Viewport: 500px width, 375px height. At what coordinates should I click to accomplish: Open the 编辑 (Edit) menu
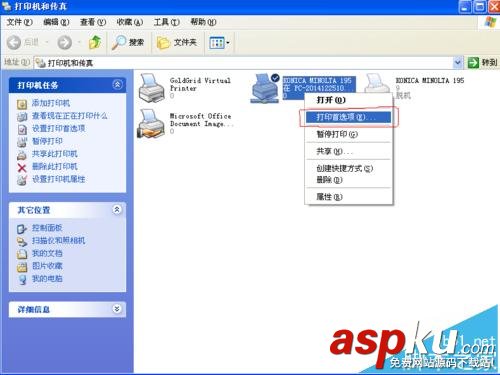tap(56, 22)
